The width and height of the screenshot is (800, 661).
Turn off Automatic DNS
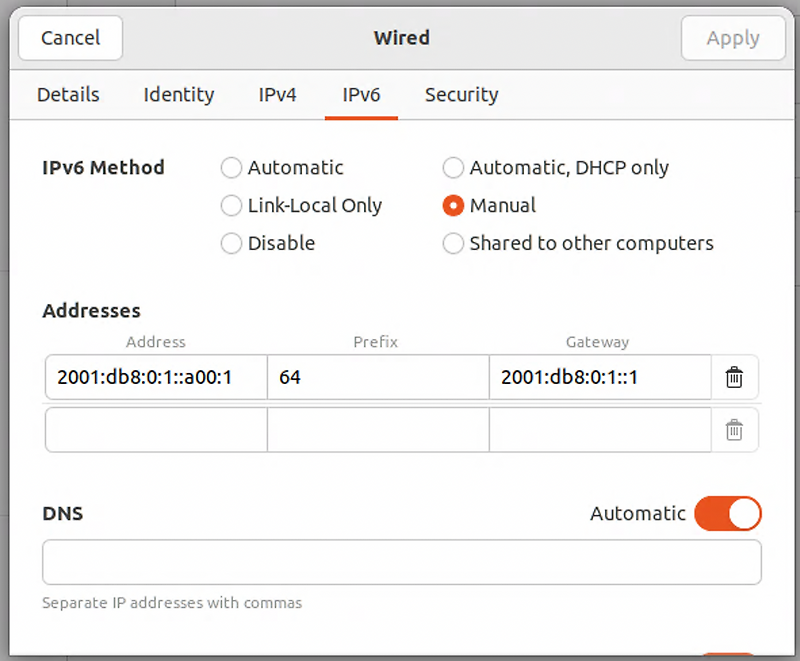click(727, 513)
